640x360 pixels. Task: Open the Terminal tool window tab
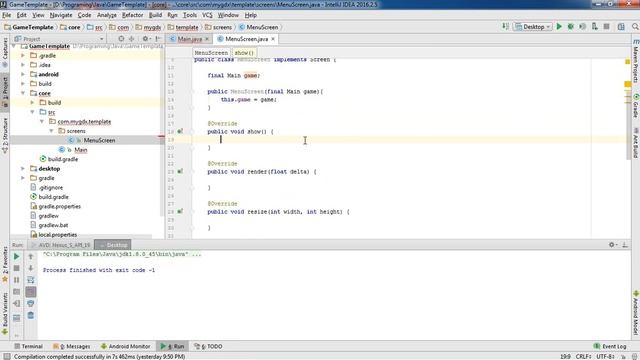pos(29,346)
